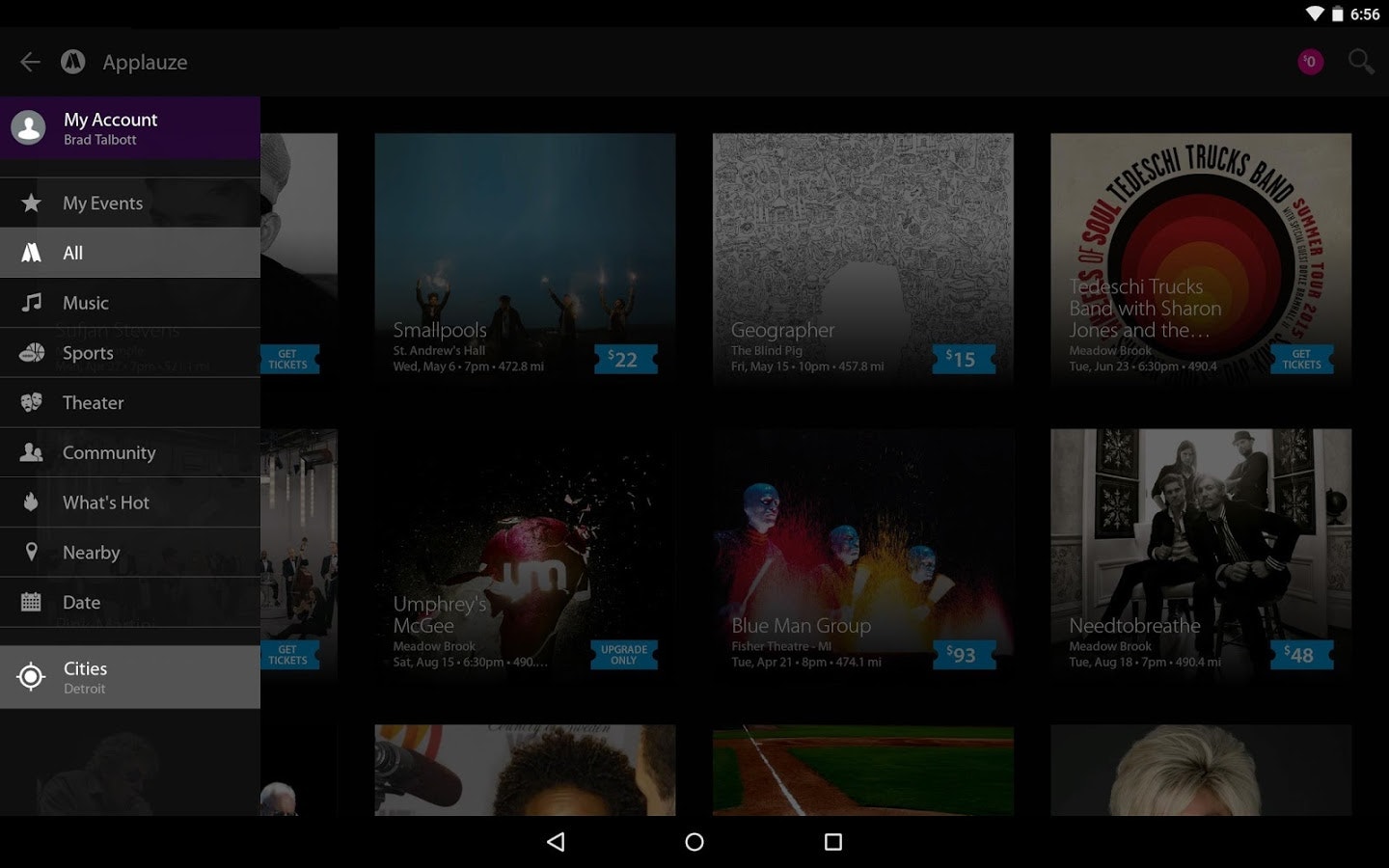1389x868 pixels.
Task: Tap the battery status icon
Action: [1337, 14]
